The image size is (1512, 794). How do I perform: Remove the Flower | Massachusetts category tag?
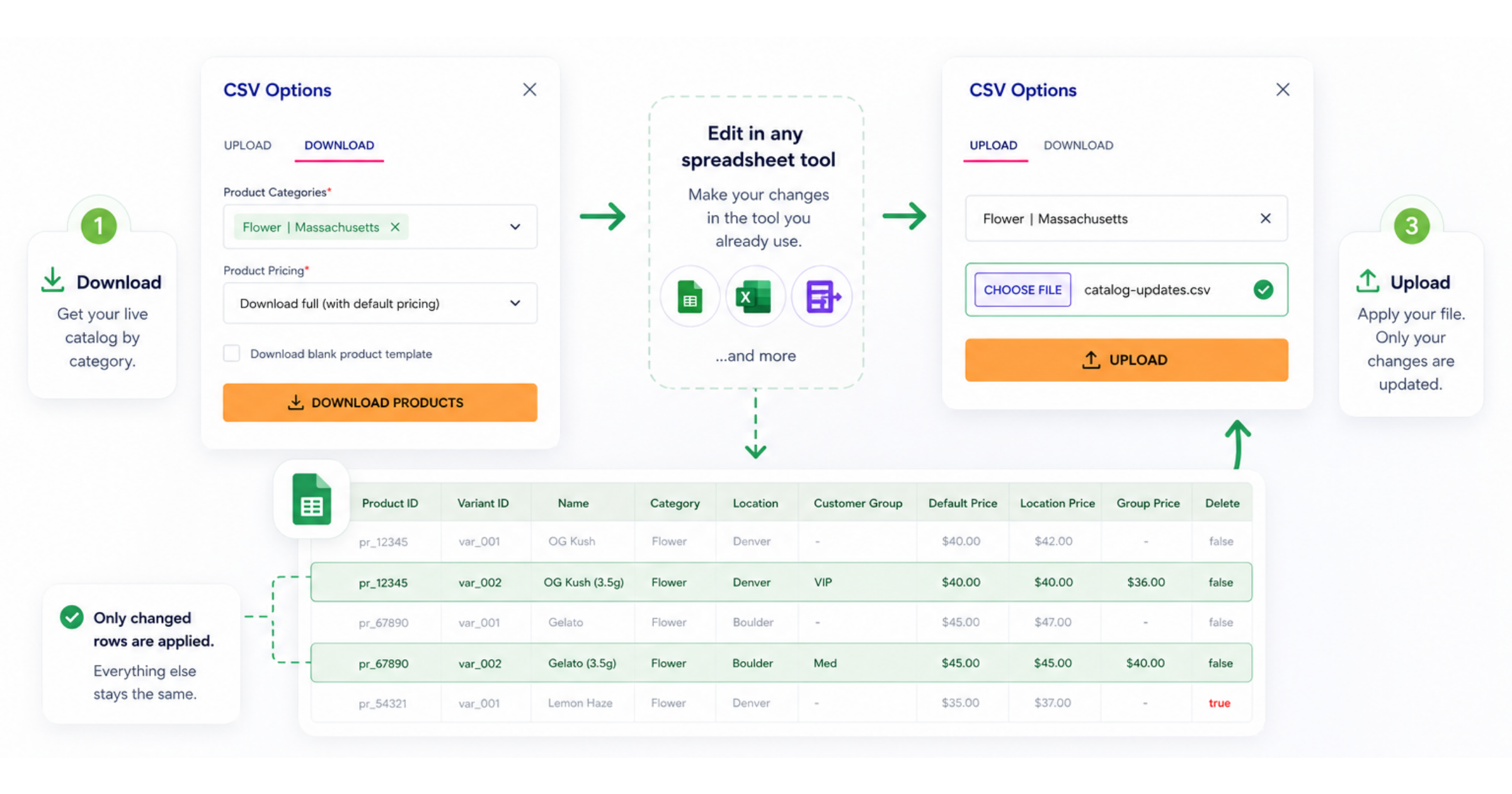click(395, 227)
